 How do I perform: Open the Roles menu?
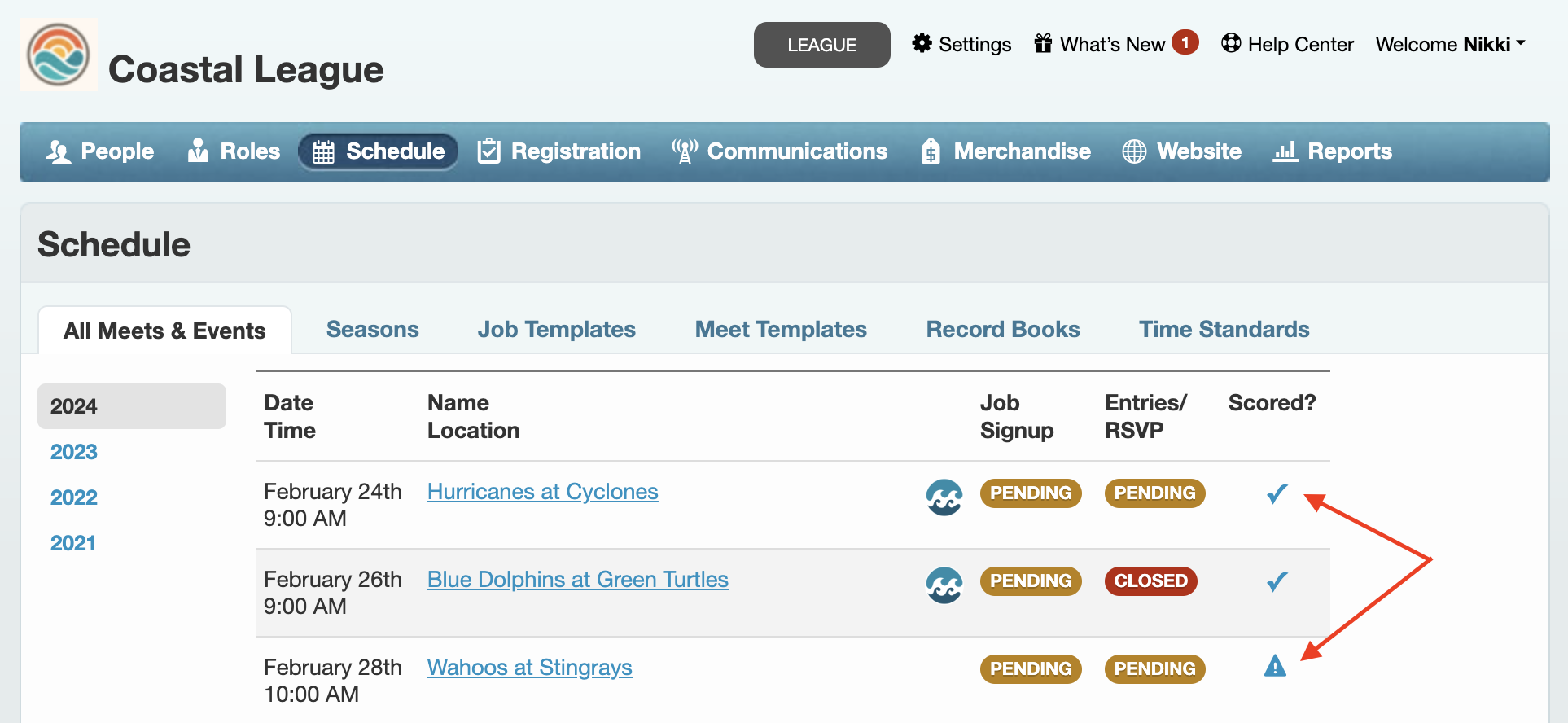pos(234,151)
